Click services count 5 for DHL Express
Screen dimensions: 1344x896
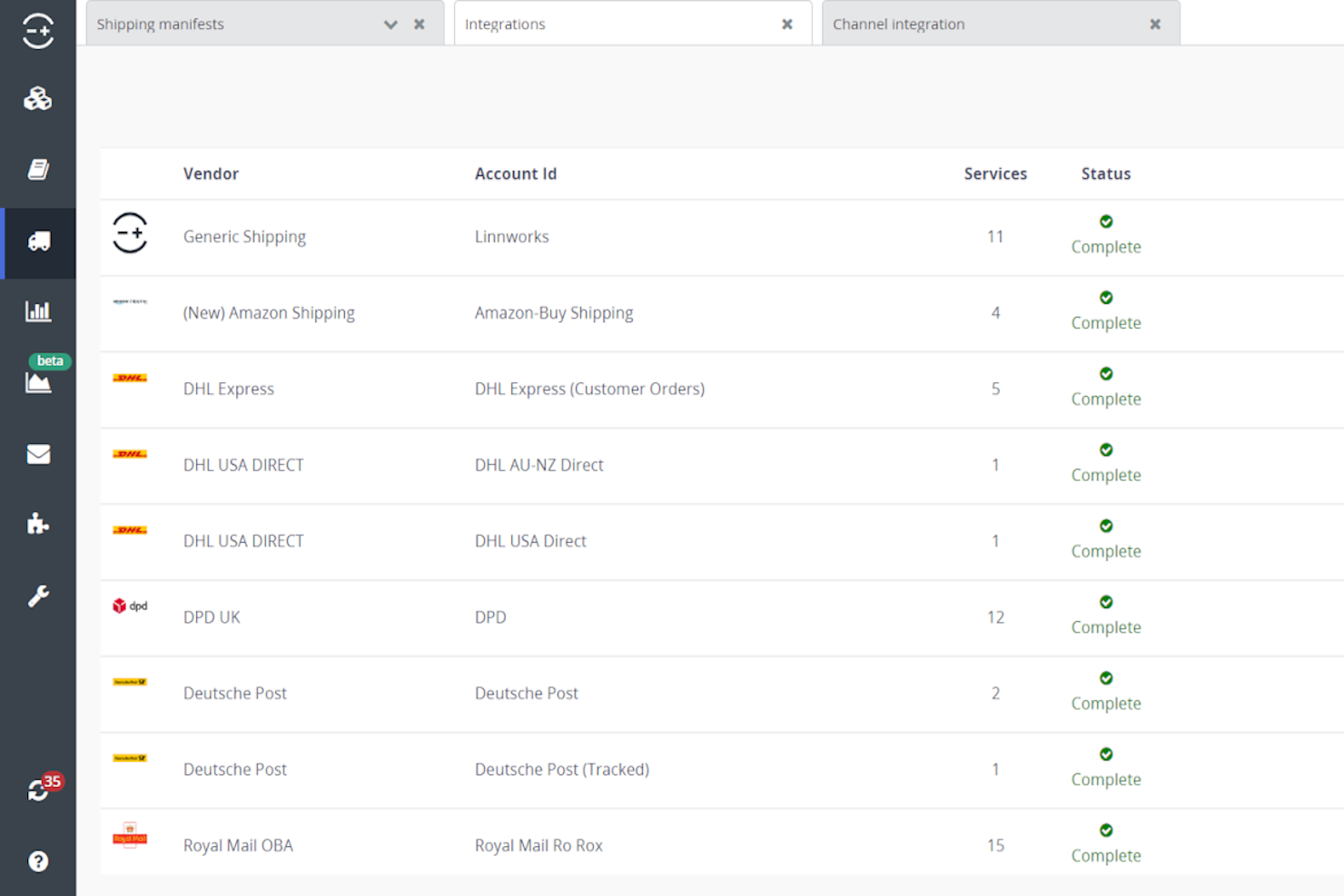tap(995, 389)
